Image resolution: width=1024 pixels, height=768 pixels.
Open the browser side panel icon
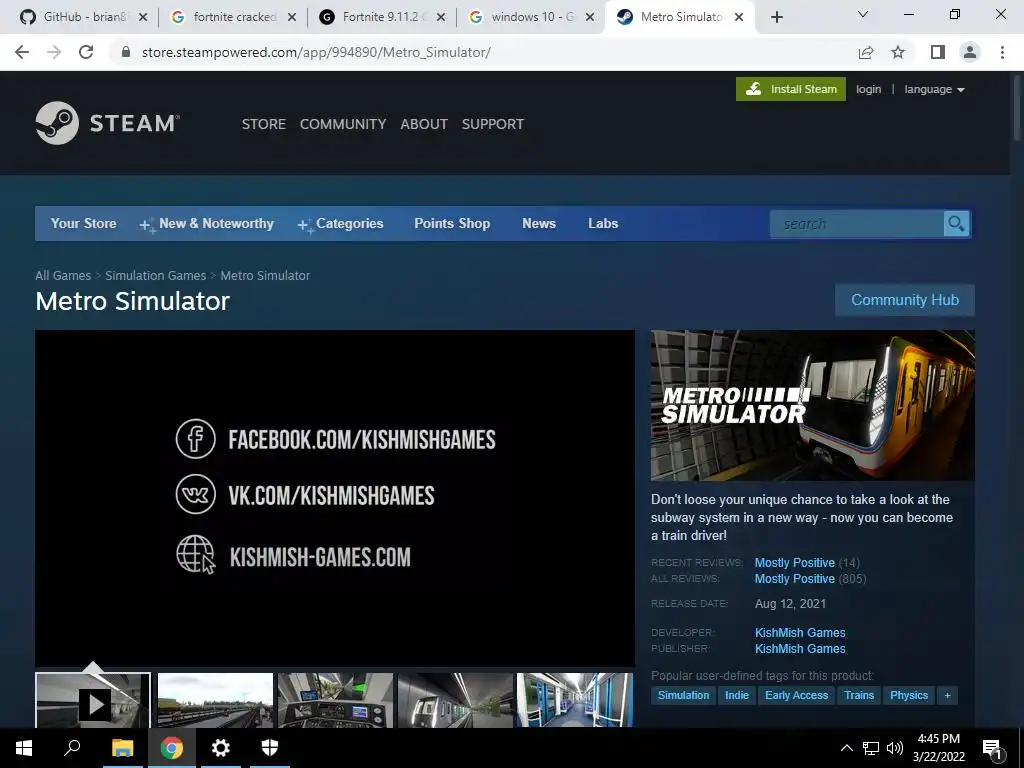tap(938, 52)
